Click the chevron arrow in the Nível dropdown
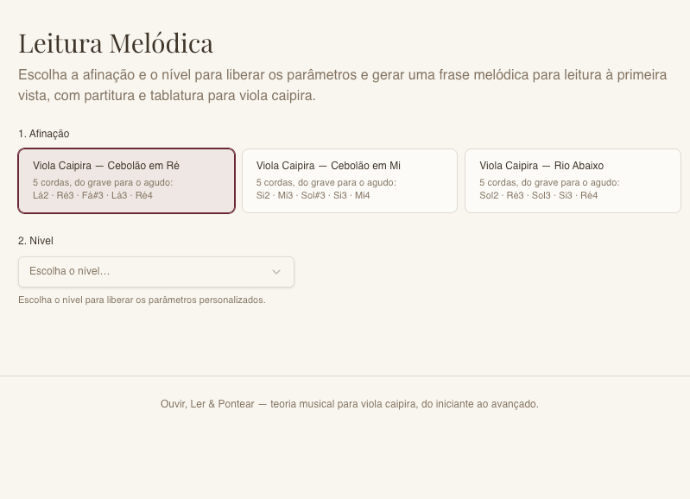This screenshot has width=690, height=499. pyautogui.click(x=276, y=272)
